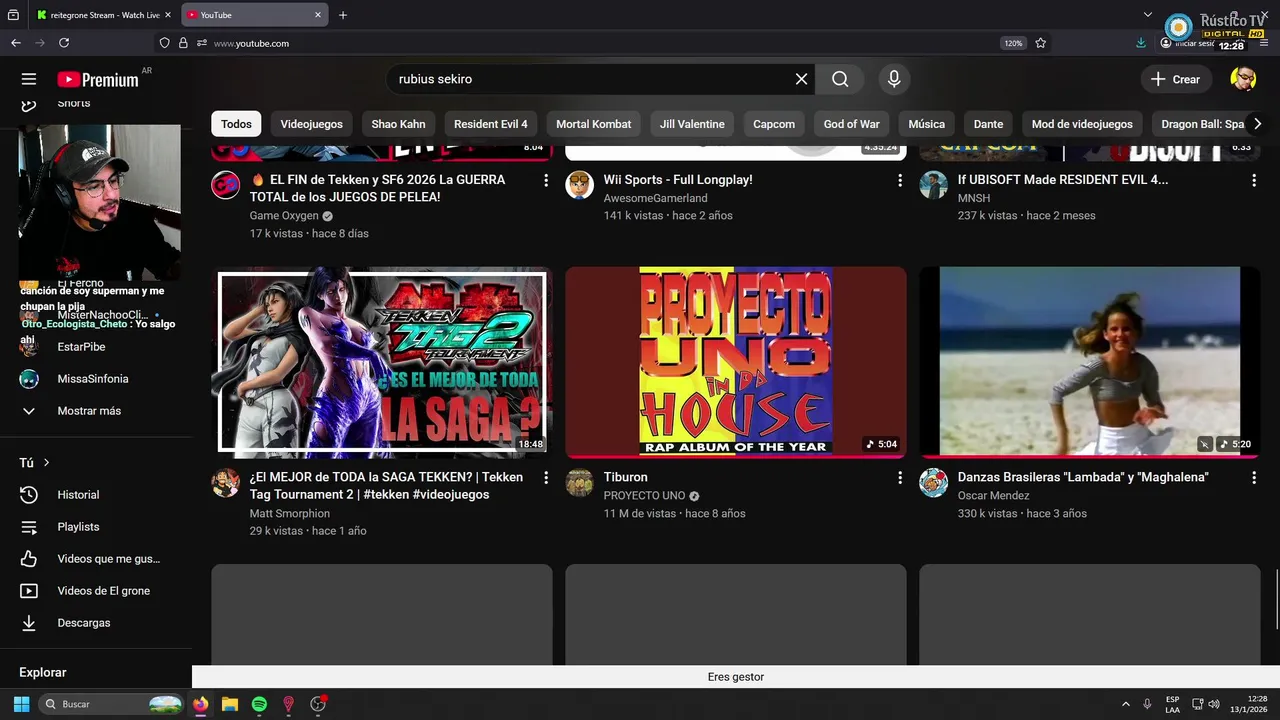
Task: Open options for the EL FIN de Tekken video
Action: (x=545, y=180)
